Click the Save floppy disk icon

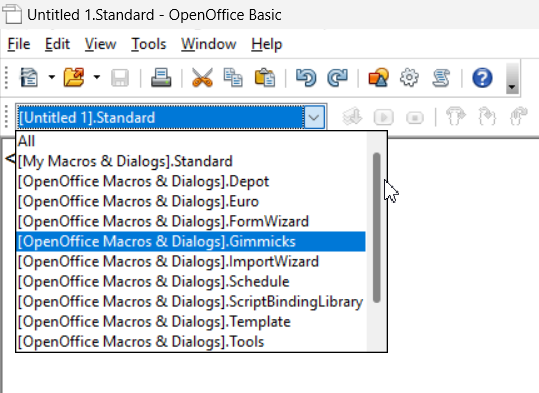pyautogui.click(x=120, y=78)
